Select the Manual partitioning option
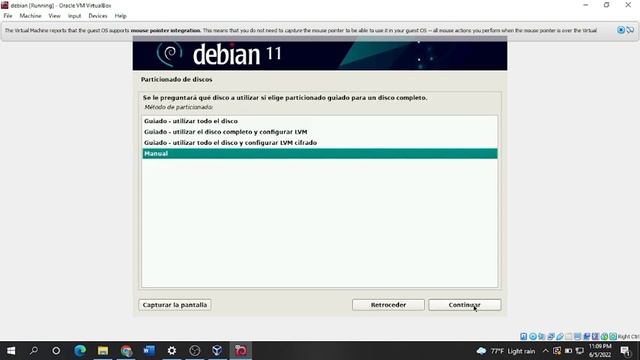Image resolution: width=640 pixels, height=360 pixels. (320, 153)
